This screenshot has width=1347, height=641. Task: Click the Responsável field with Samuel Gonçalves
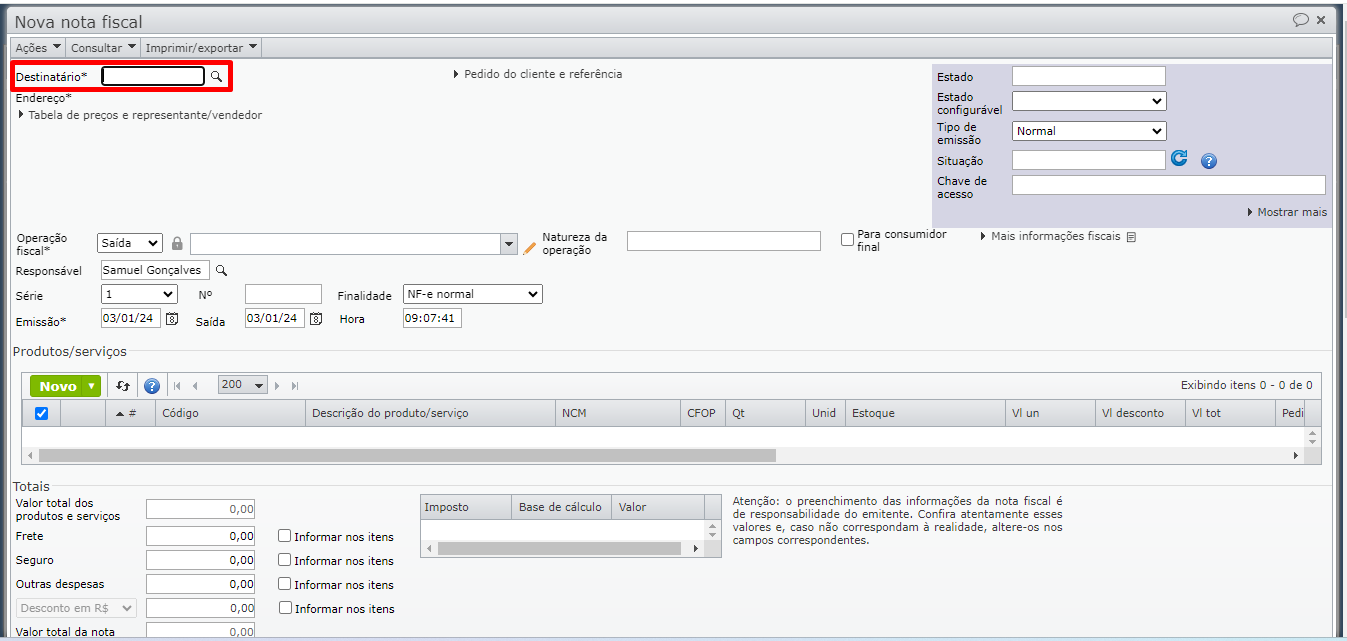155,270
